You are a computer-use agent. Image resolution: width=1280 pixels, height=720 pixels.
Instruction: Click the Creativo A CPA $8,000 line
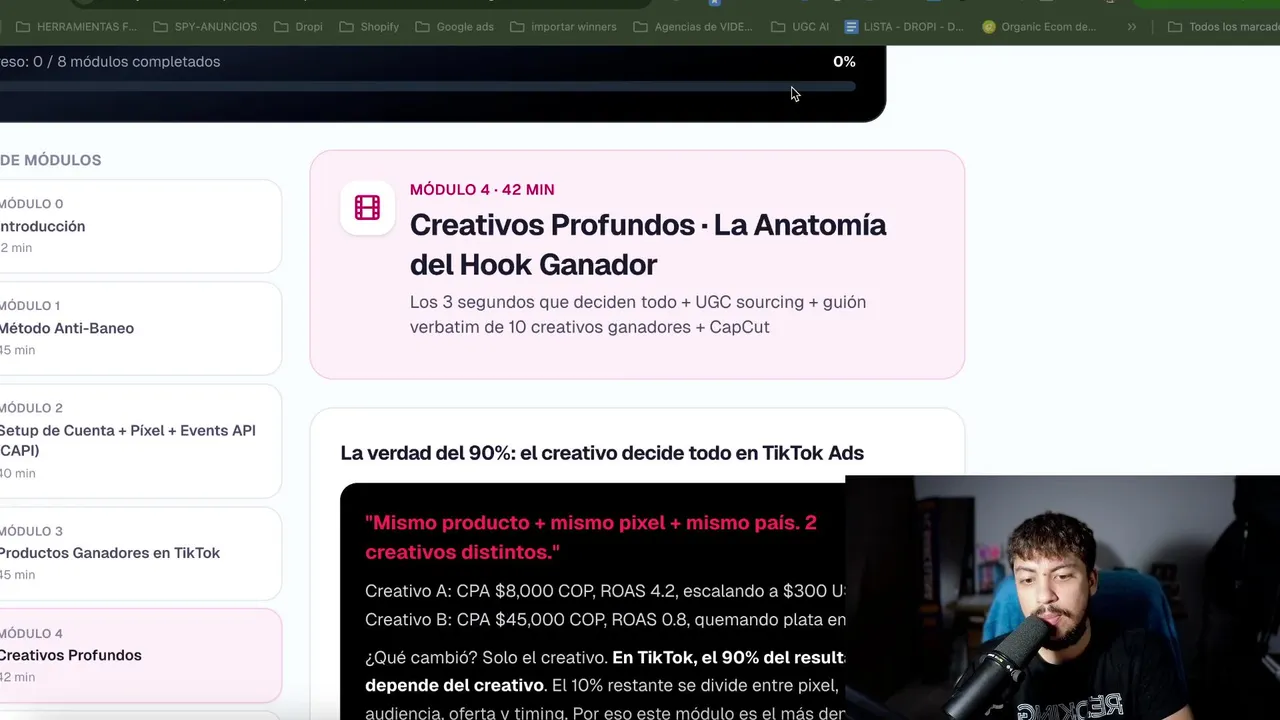pyautogui.click(x=605, y=591)
